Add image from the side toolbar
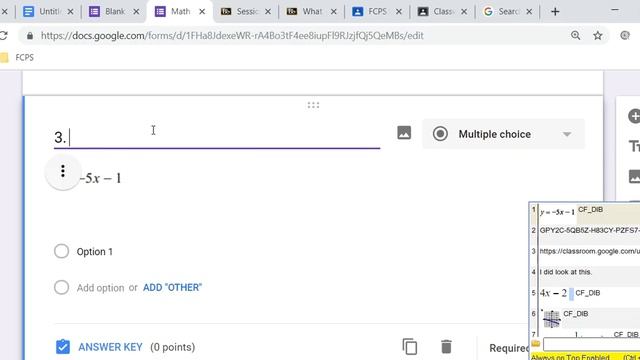Screen dimensions: 640x360 pos(634,176)
